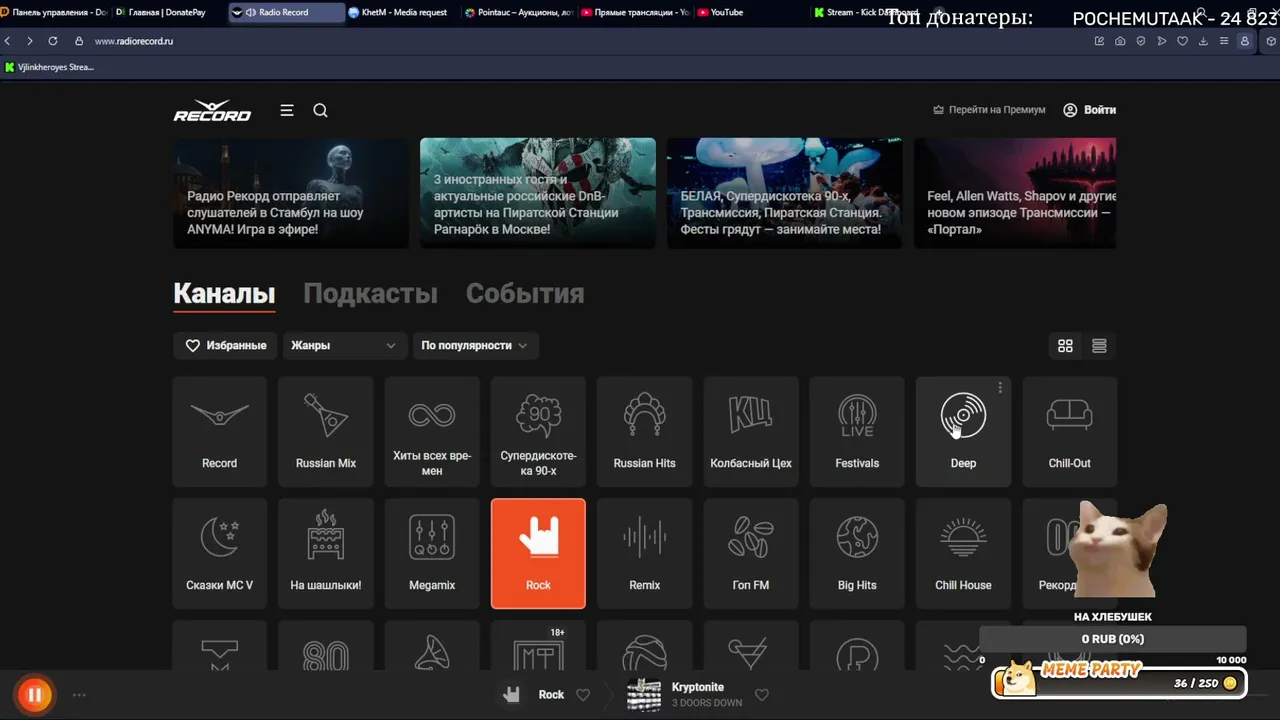
Task: Select the highlighted Rock channel tile
Action: 538,553
